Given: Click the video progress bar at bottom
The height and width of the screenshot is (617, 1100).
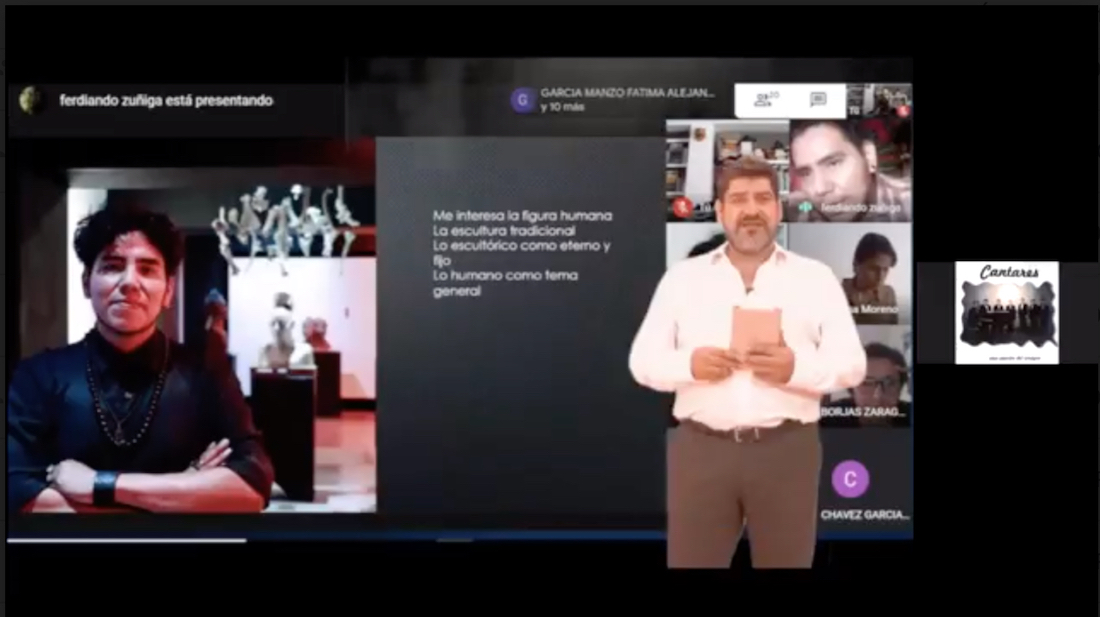Looking at the screenshot, I should coord(460,540).
